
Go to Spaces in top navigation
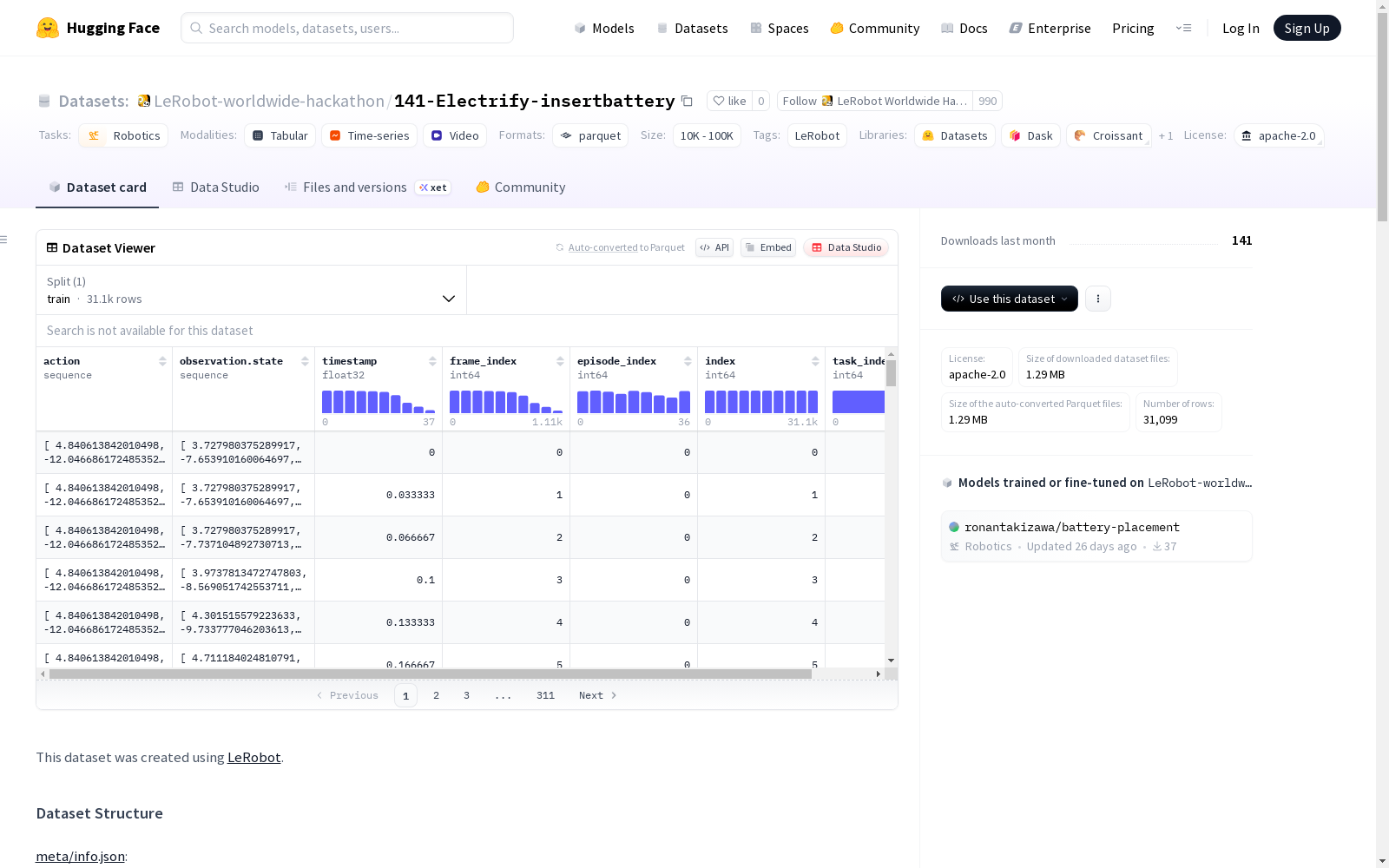[x=780, y=28]
